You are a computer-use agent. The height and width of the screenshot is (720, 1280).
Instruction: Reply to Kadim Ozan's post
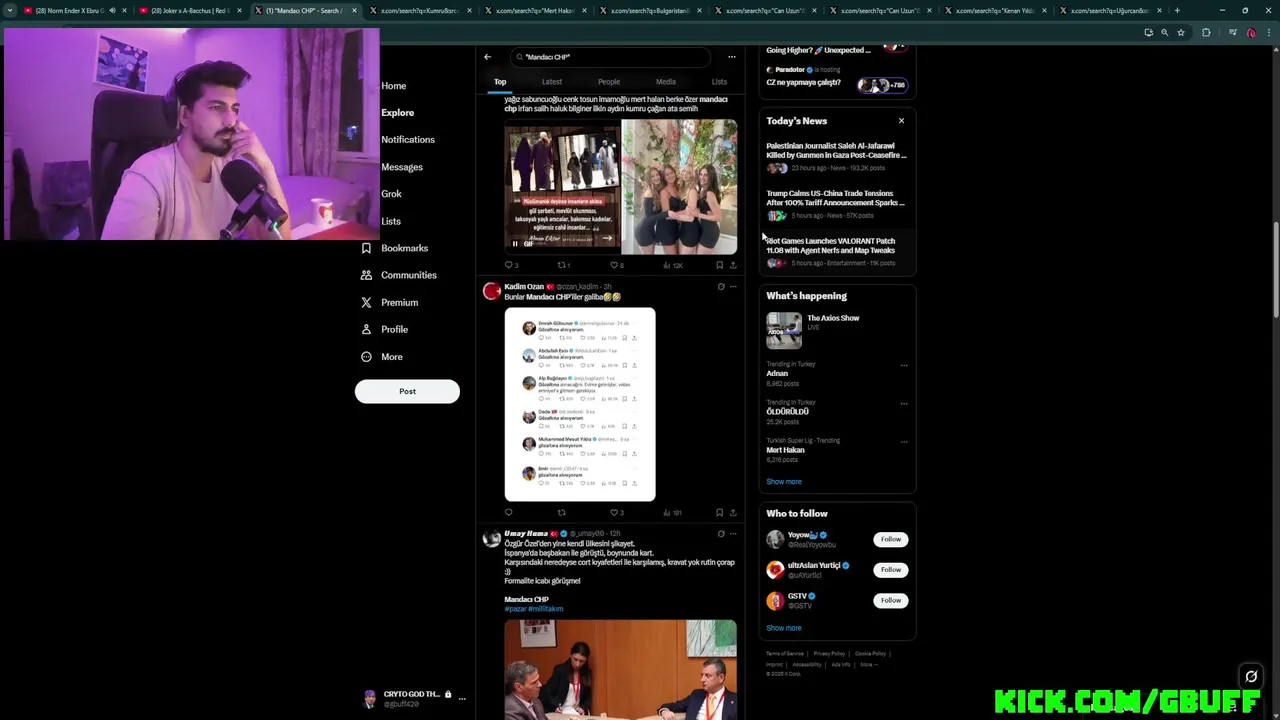click(x=508, y=512)
